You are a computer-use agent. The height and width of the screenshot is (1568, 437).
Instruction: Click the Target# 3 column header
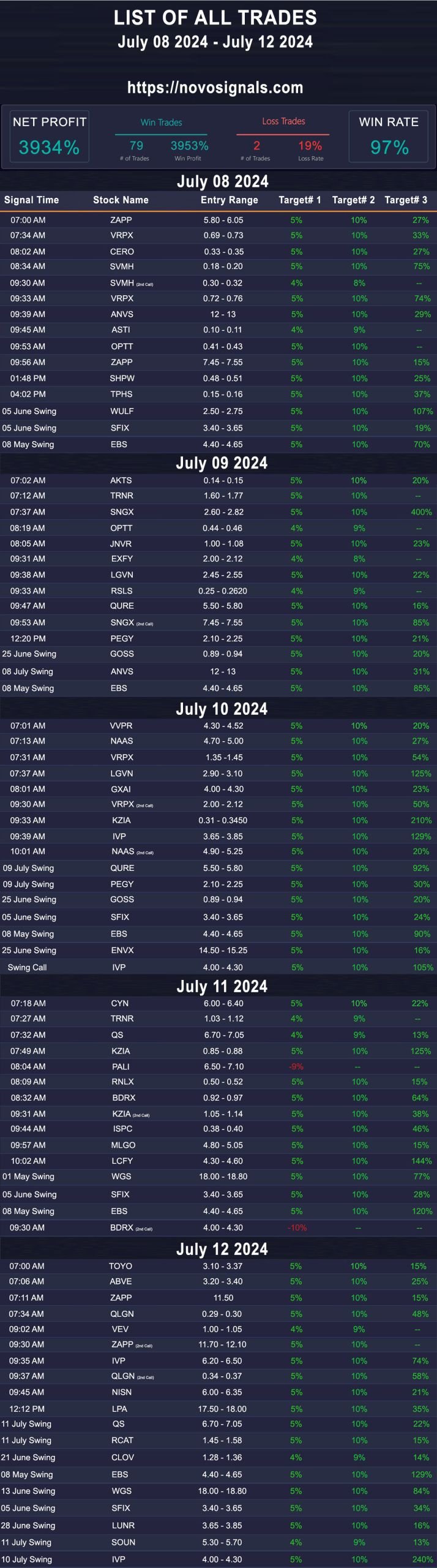point(406,200)
